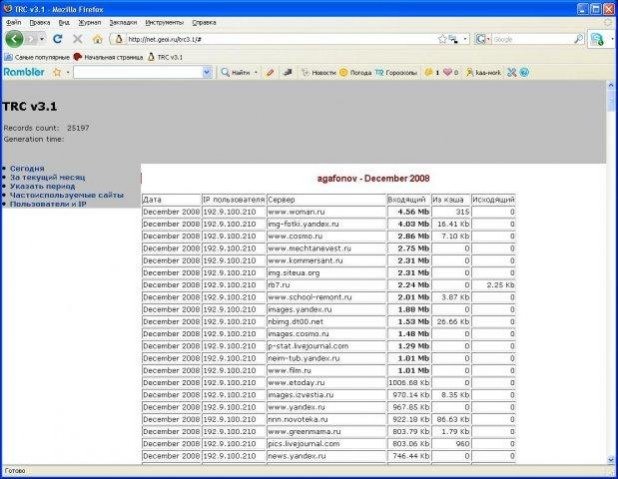The width and height of the screenshot is (618, 479).
Task: Expand Rambler search field dropdown arrow
Action: pyautogui.click(x=207, y=73)
